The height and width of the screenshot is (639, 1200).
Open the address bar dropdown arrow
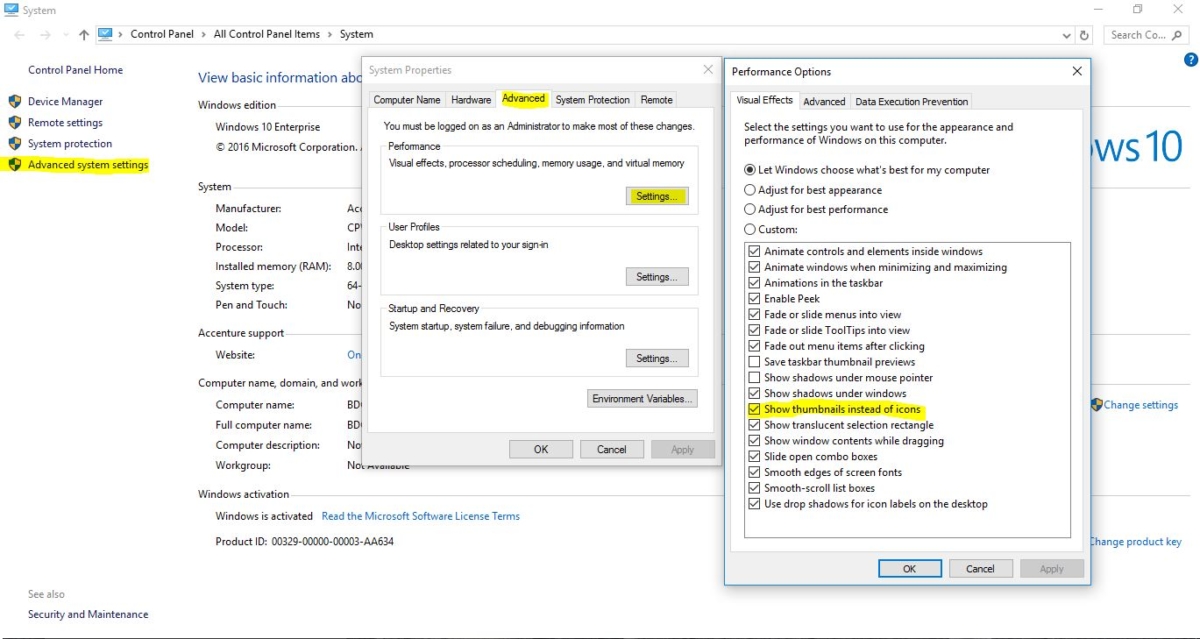point(1068,34)
